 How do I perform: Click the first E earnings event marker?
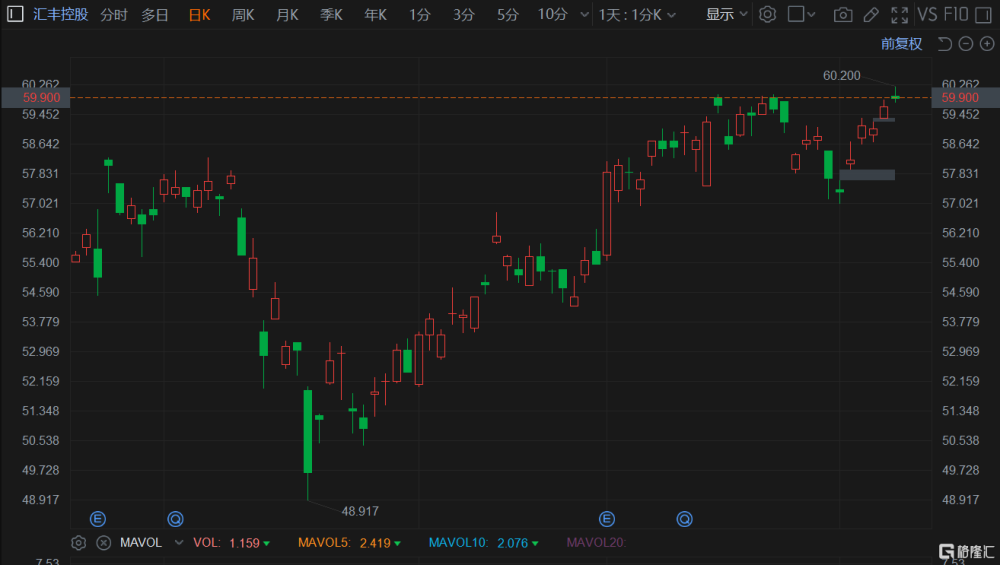pyautogui.click(x=98, y=518)
